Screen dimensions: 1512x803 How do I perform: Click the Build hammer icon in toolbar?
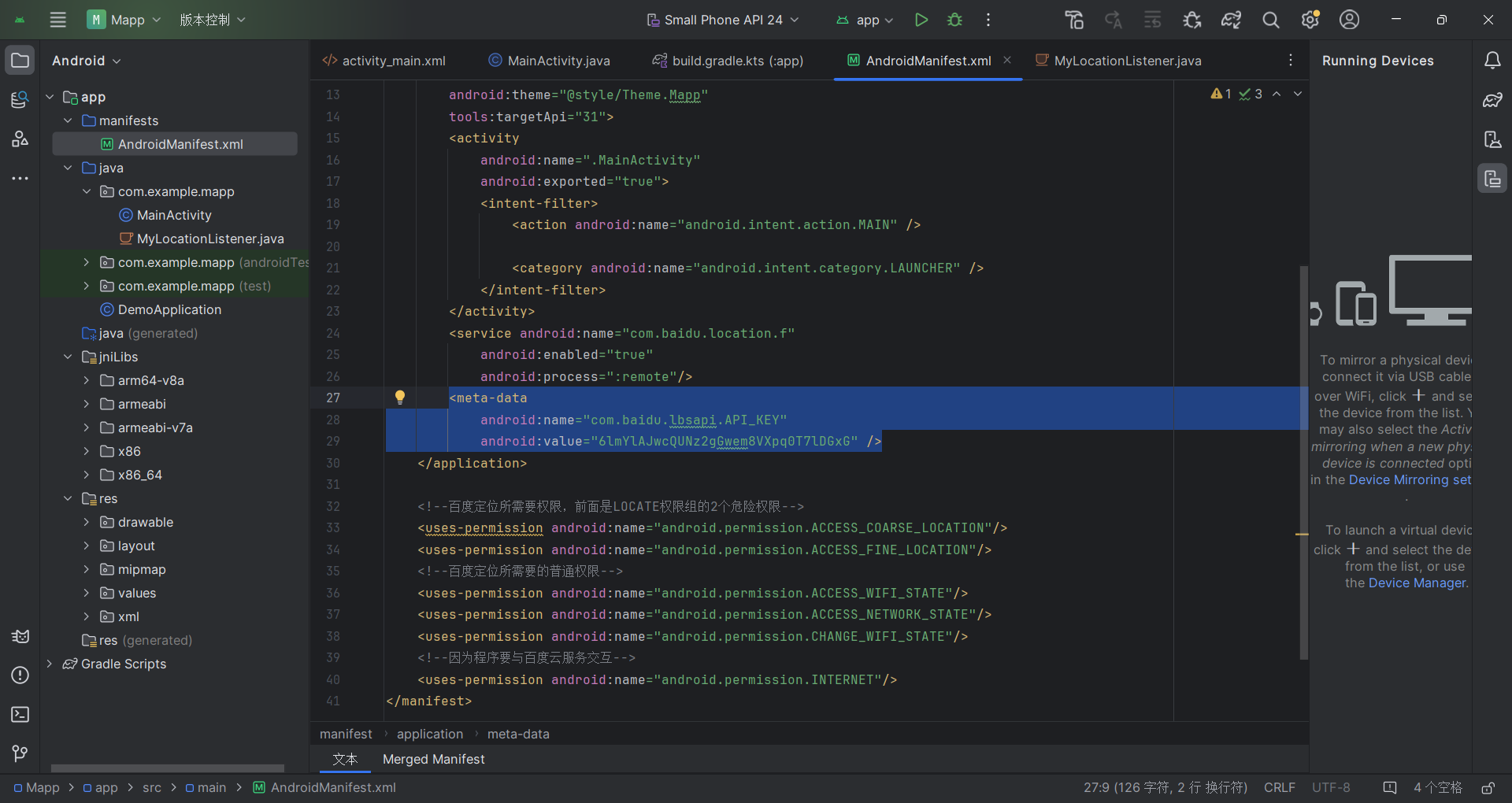click(1074, 20)
